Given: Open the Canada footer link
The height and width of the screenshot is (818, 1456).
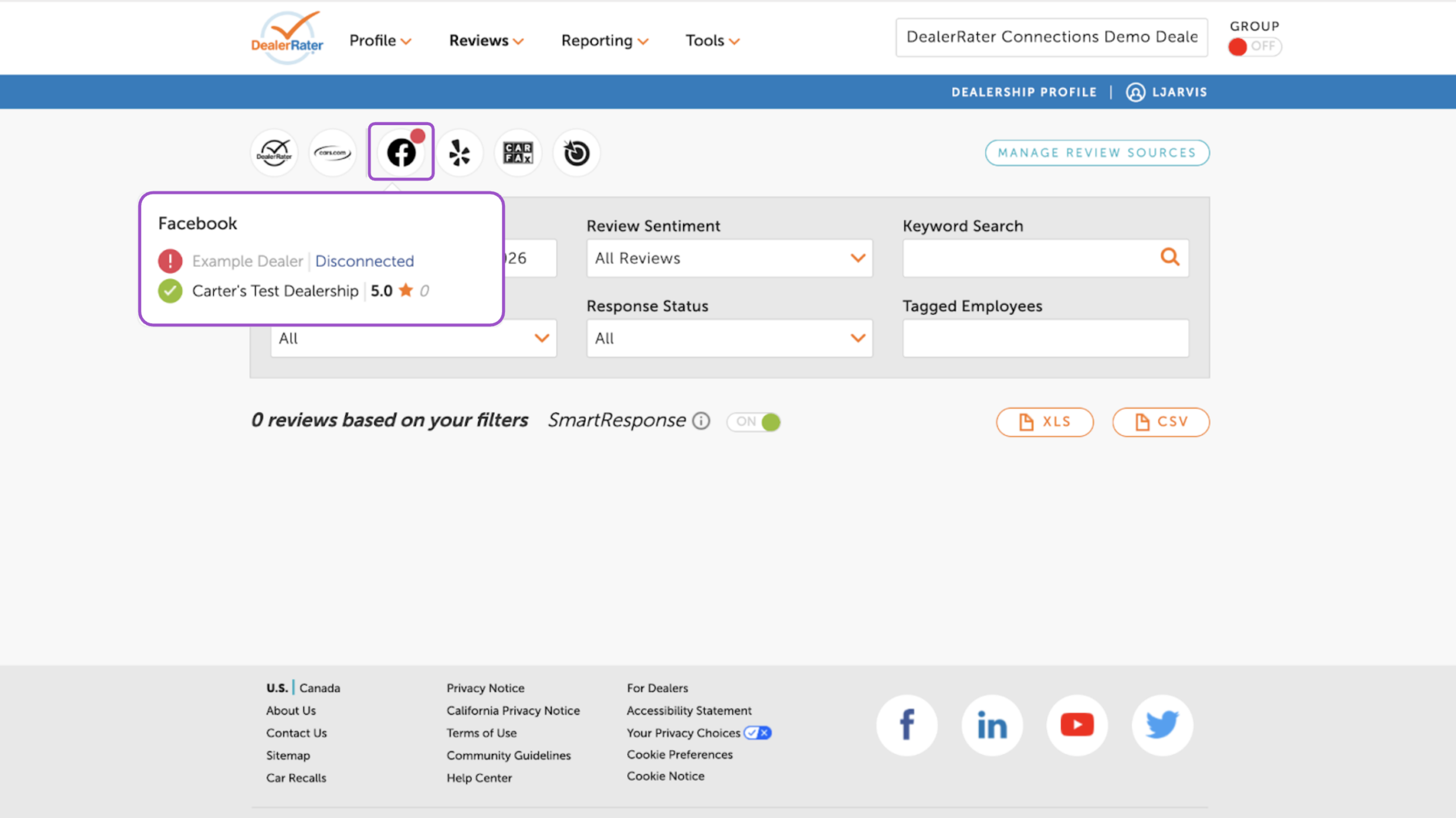Looking at the screenshot, I should [320, 688].
